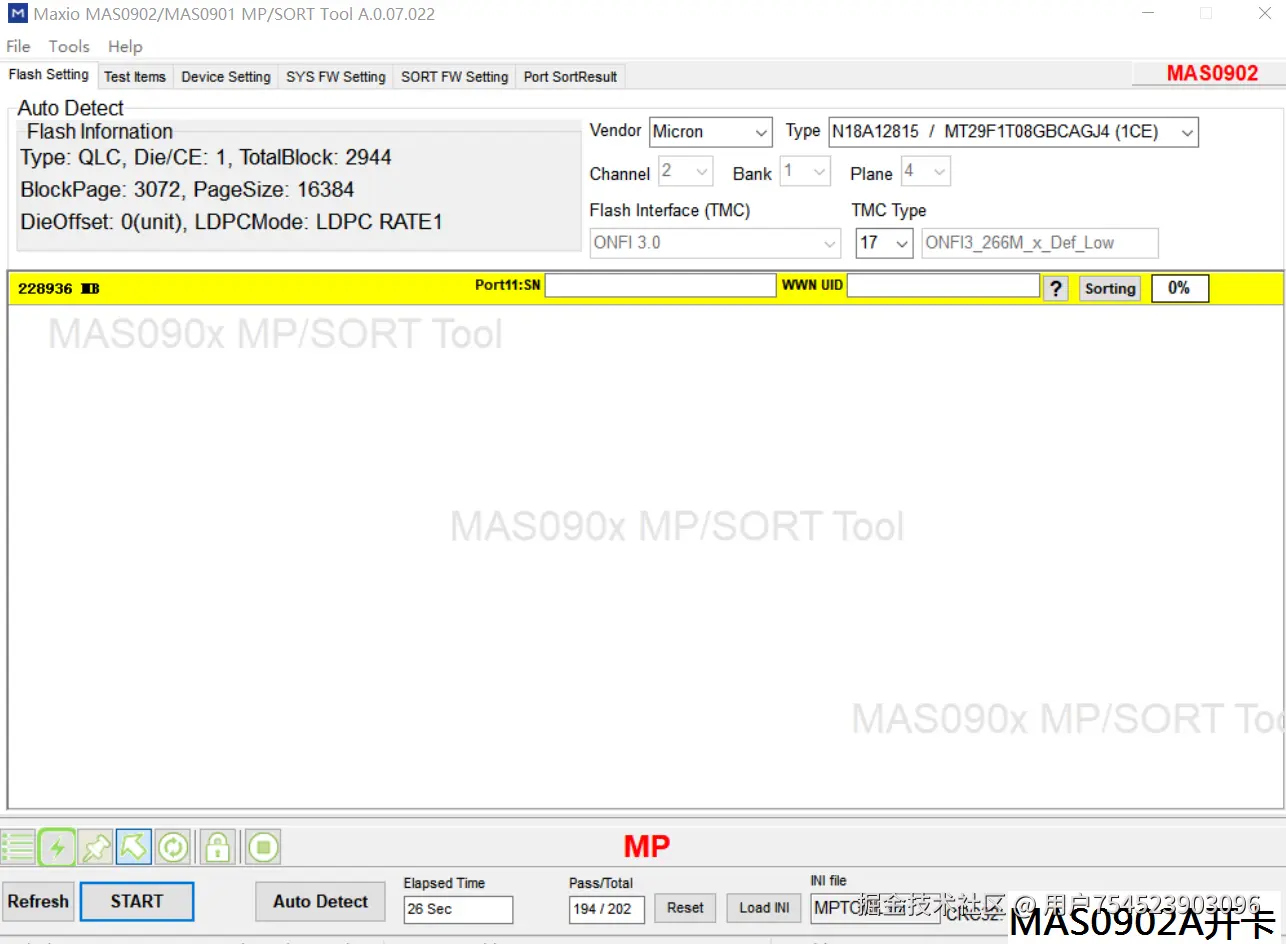Switch to the Flash Setting tab
Image resolution: width=1286 pixels, height=944 pixels.
click(49, 75)
